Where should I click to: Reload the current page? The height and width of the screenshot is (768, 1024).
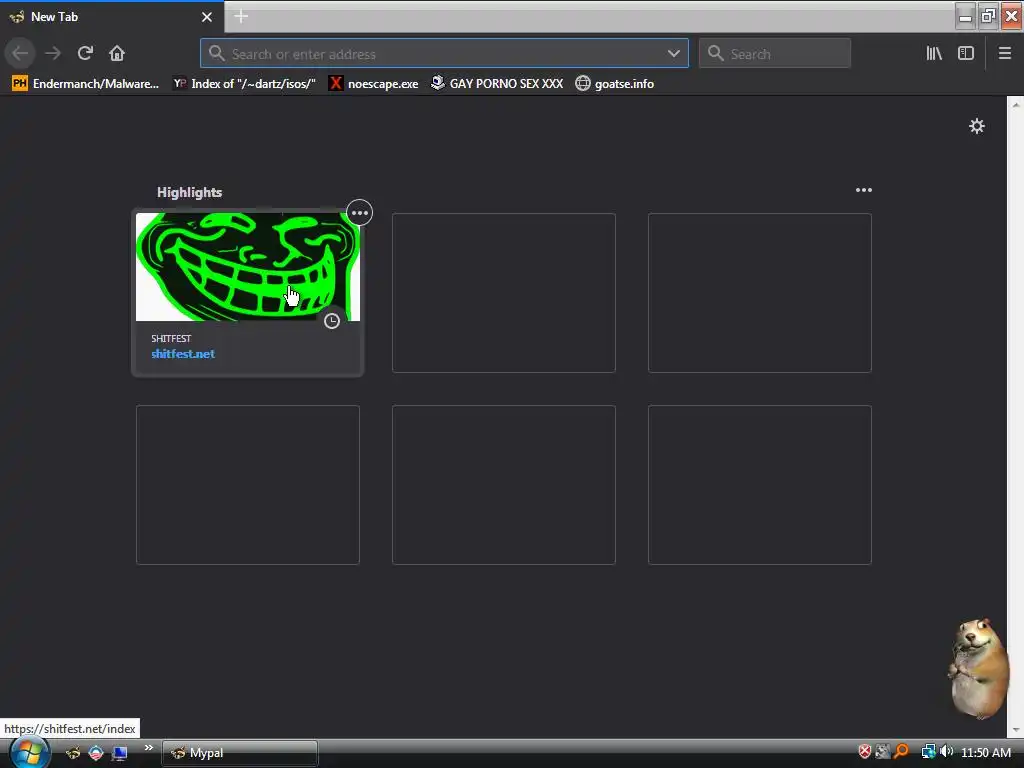[85, 53]
